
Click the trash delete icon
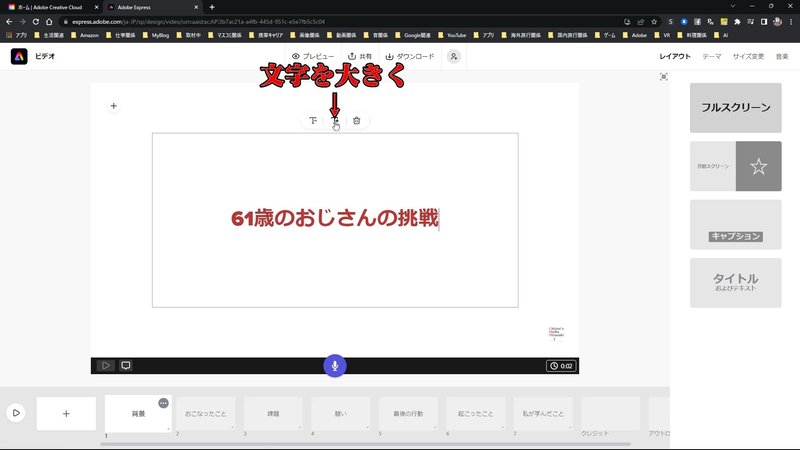[357, 120]
